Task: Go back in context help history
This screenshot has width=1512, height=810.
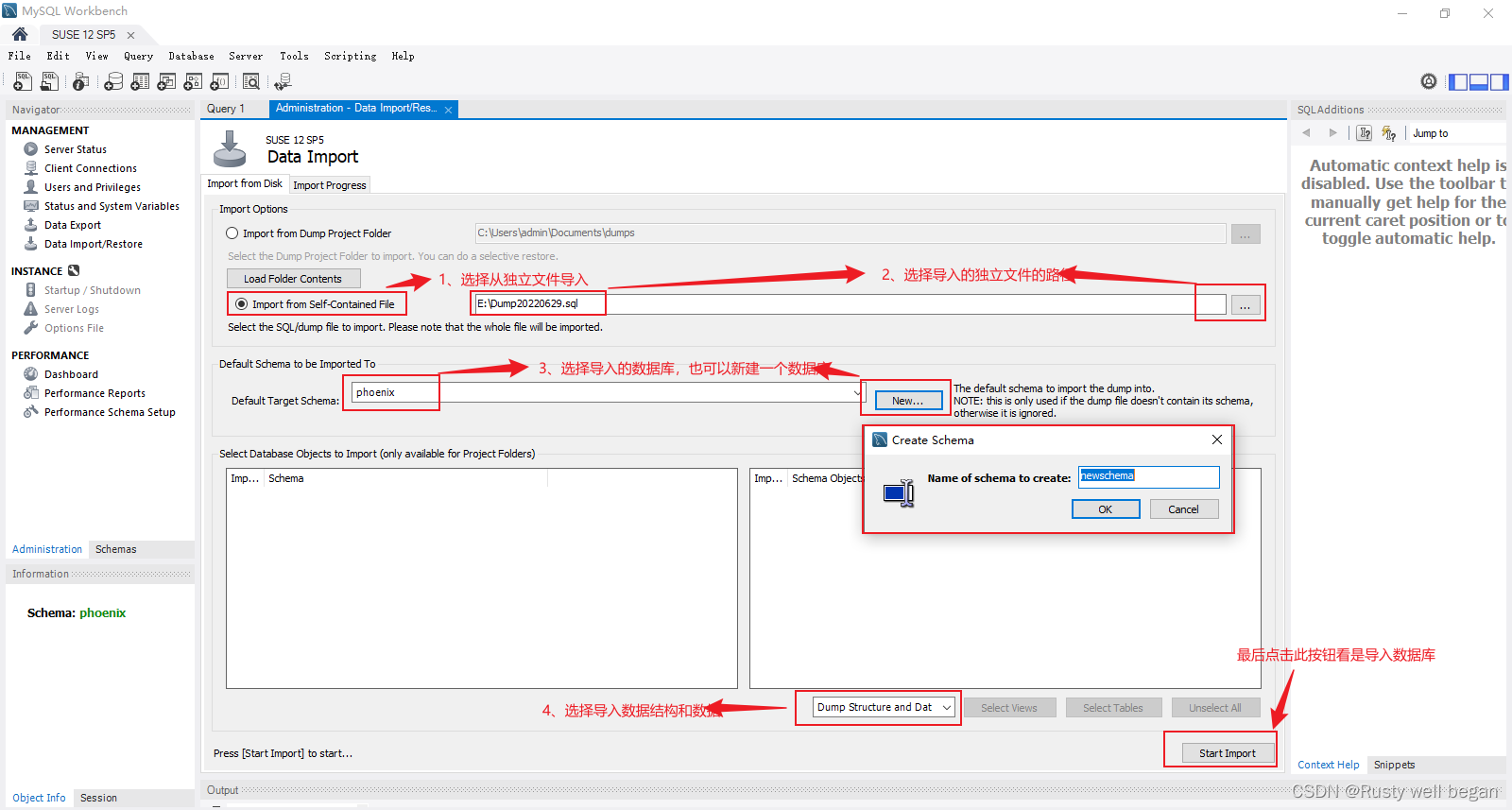Action: pyautogui.click(x=1307, y=133)
